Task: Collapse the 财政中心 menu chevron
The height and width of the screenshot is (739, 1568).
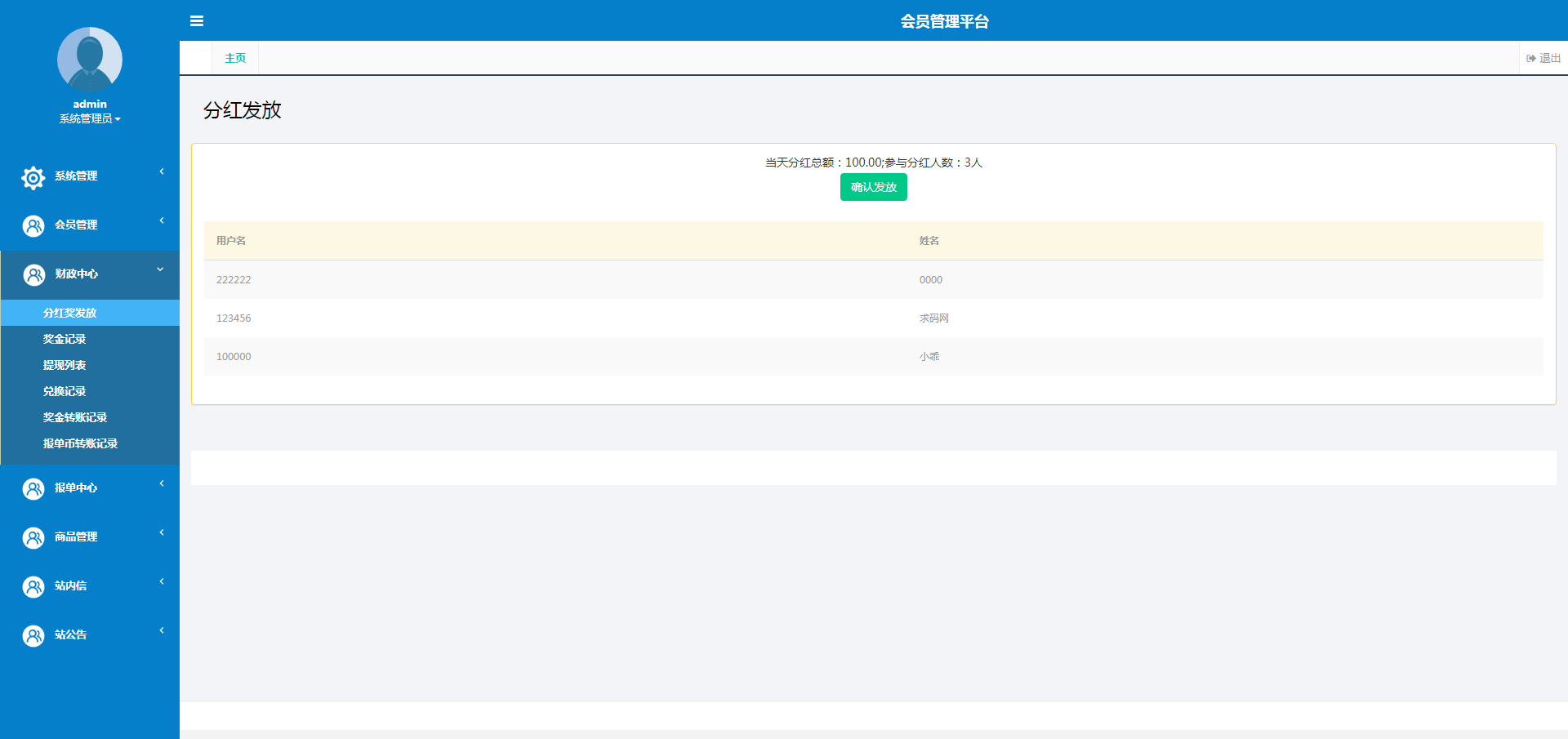Action: pos(160,269)
